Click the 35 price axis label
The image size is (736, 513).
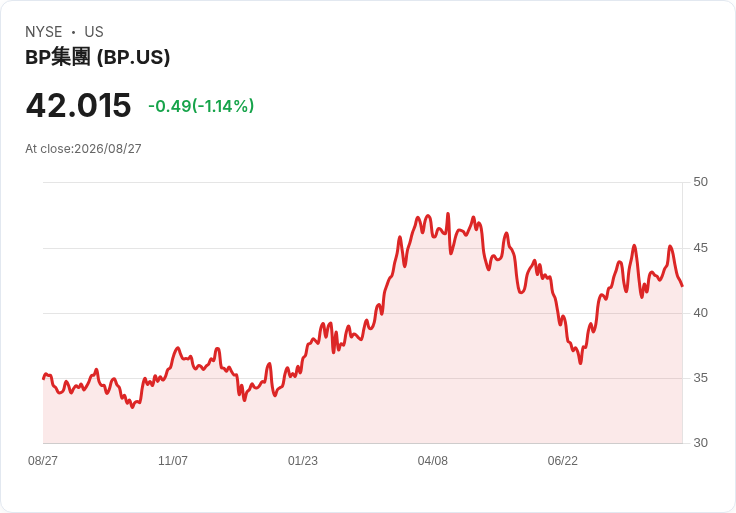click(700, 378)
